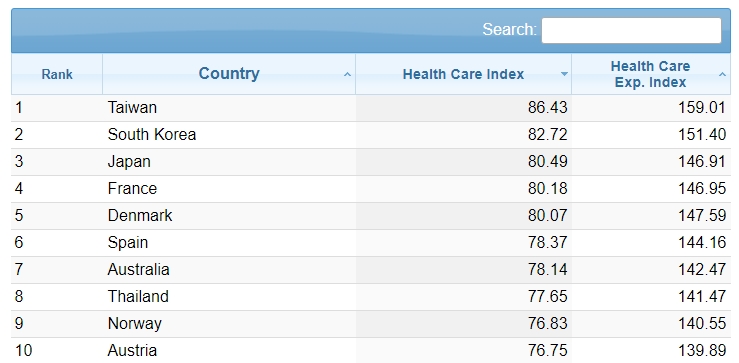Sort by Country column header
This screenshot has width=739, height=363.
pyautogui.click(x=229, y=74)
